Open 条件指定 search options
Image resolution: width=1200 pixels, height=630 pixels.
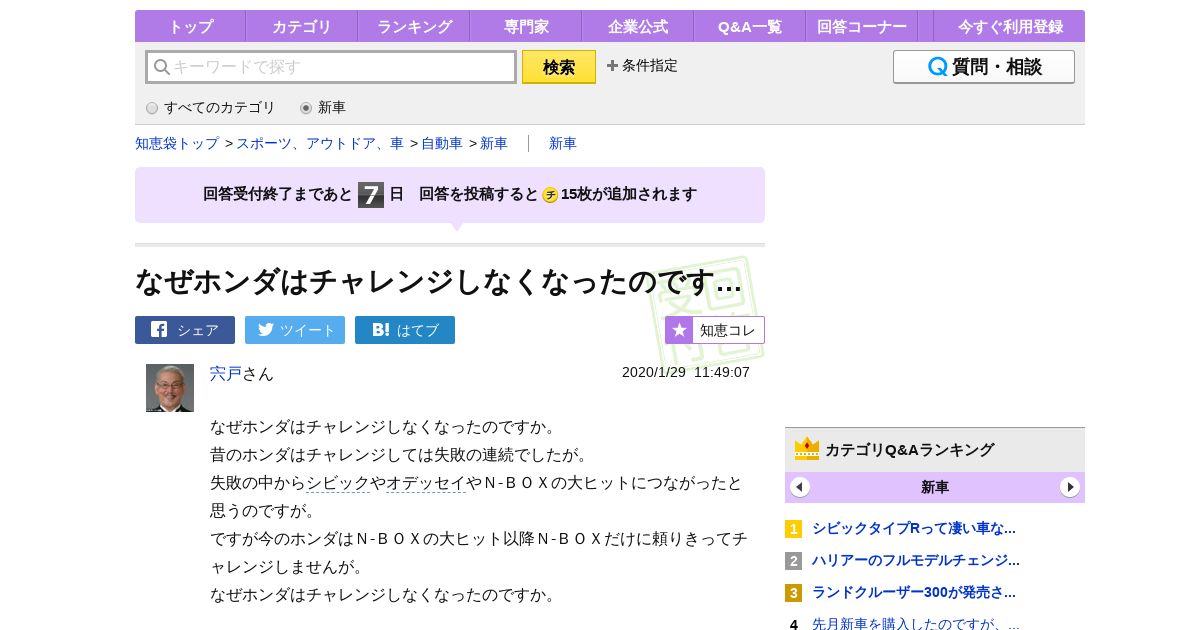(642, 66)
